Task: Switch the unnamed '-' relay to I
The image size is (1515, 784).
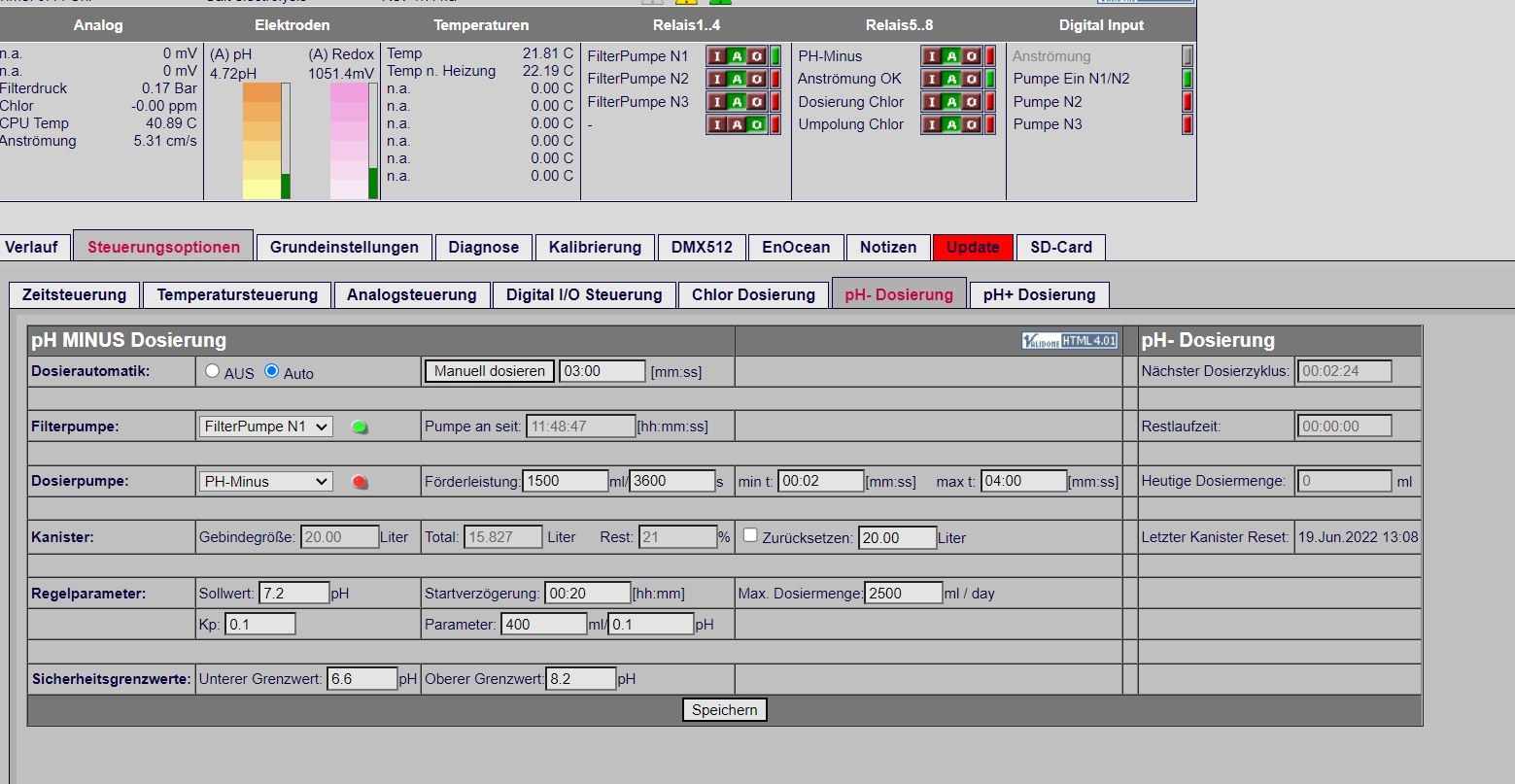Action: coord(717,124)
